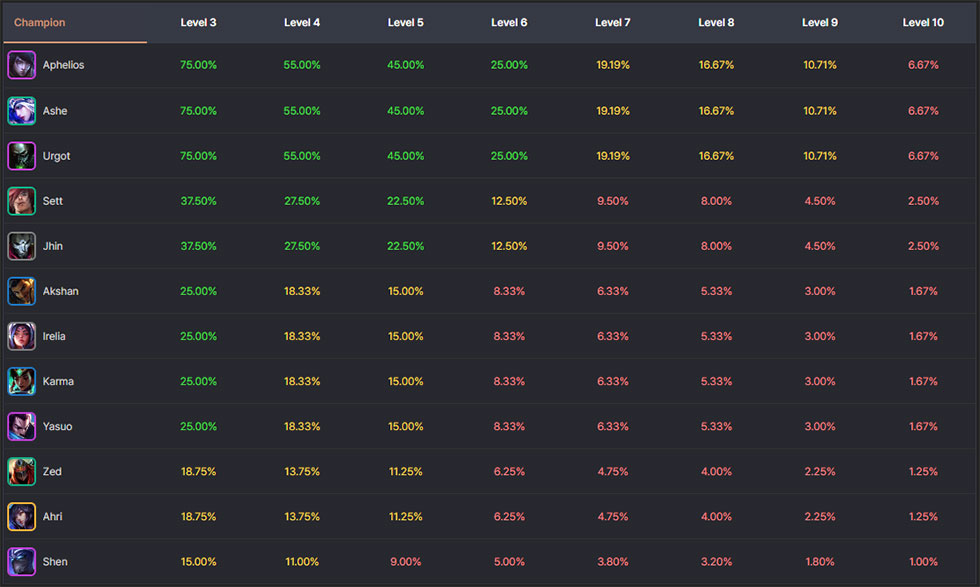Click Aphelios Level 3 value 75.00%

[x=198, y=65]
